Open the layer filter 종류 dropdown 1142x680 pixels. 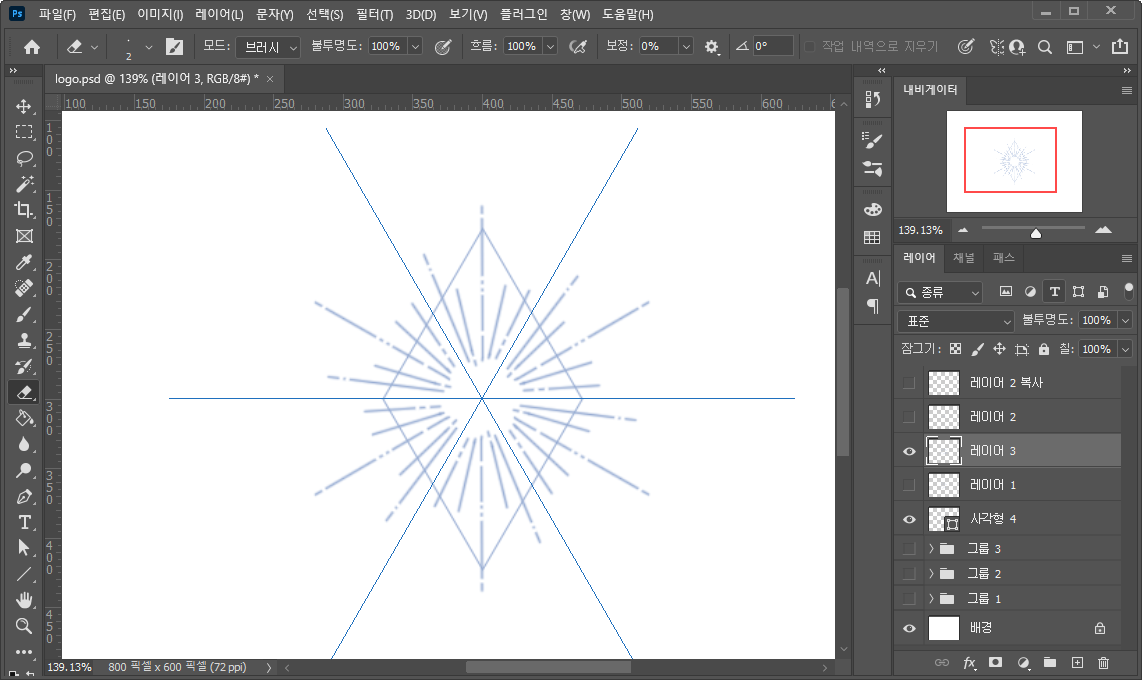940,293
